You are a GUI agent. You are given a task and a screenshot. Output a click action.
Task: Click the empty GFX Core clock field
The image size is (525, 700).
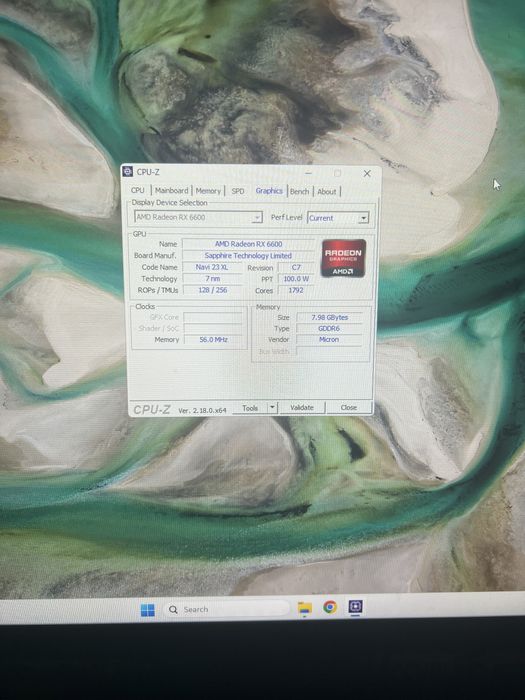tap(213, 317)
